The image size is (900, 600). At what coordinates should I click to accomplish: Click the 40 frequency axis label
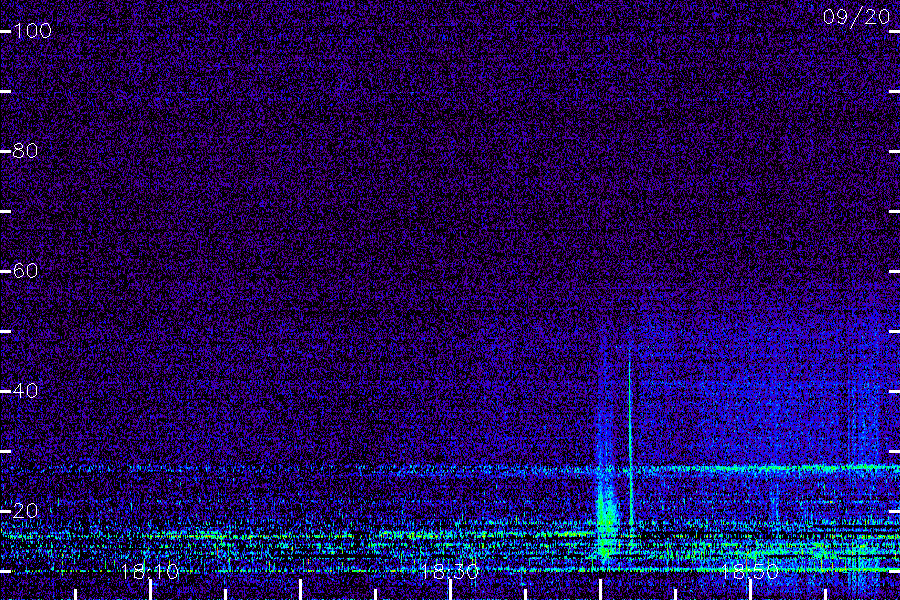pyautogui.click(x=25, y=390)
